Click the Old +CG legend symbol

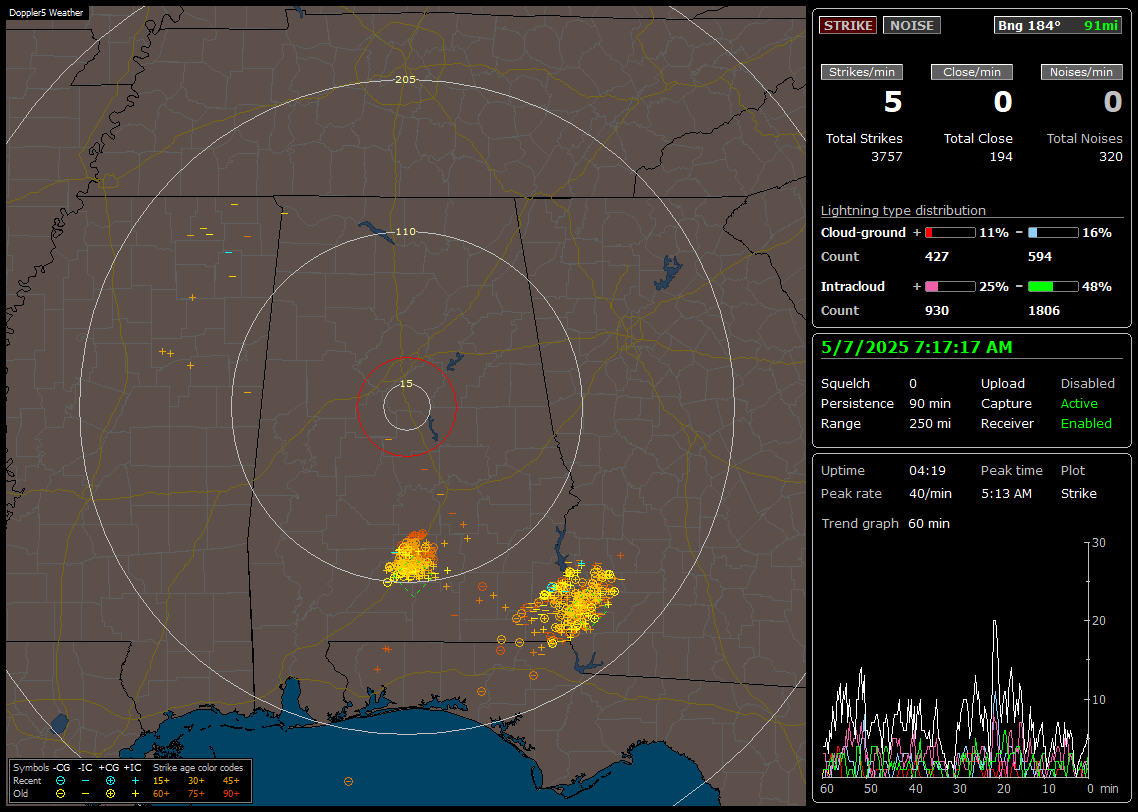[x=110, y=794]
